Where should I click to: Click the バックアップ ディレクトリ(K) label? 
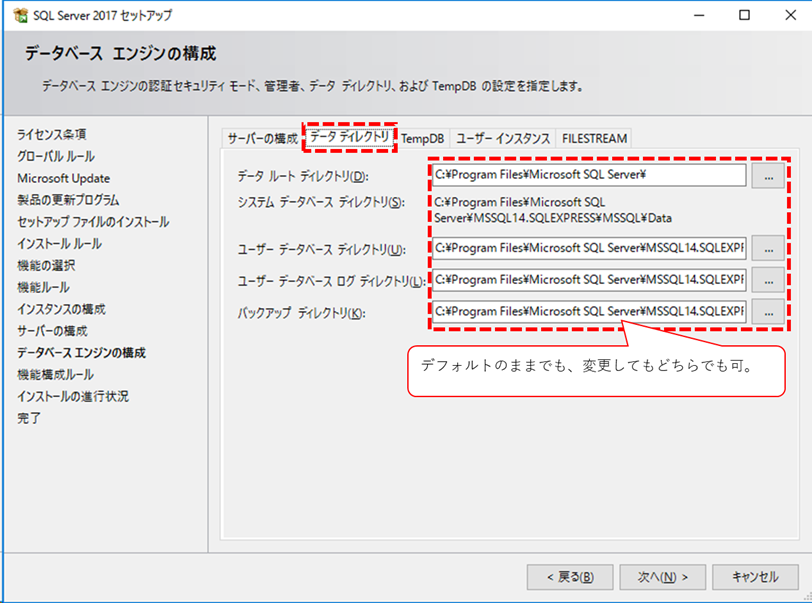tap(301, 313)
